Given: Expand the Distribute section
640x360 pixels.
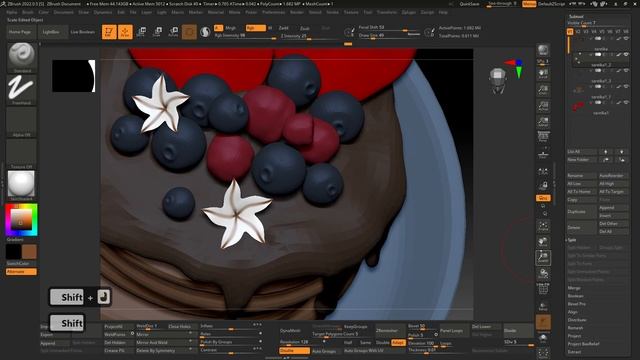Looking at the screenshot, I should pos(577,320).
